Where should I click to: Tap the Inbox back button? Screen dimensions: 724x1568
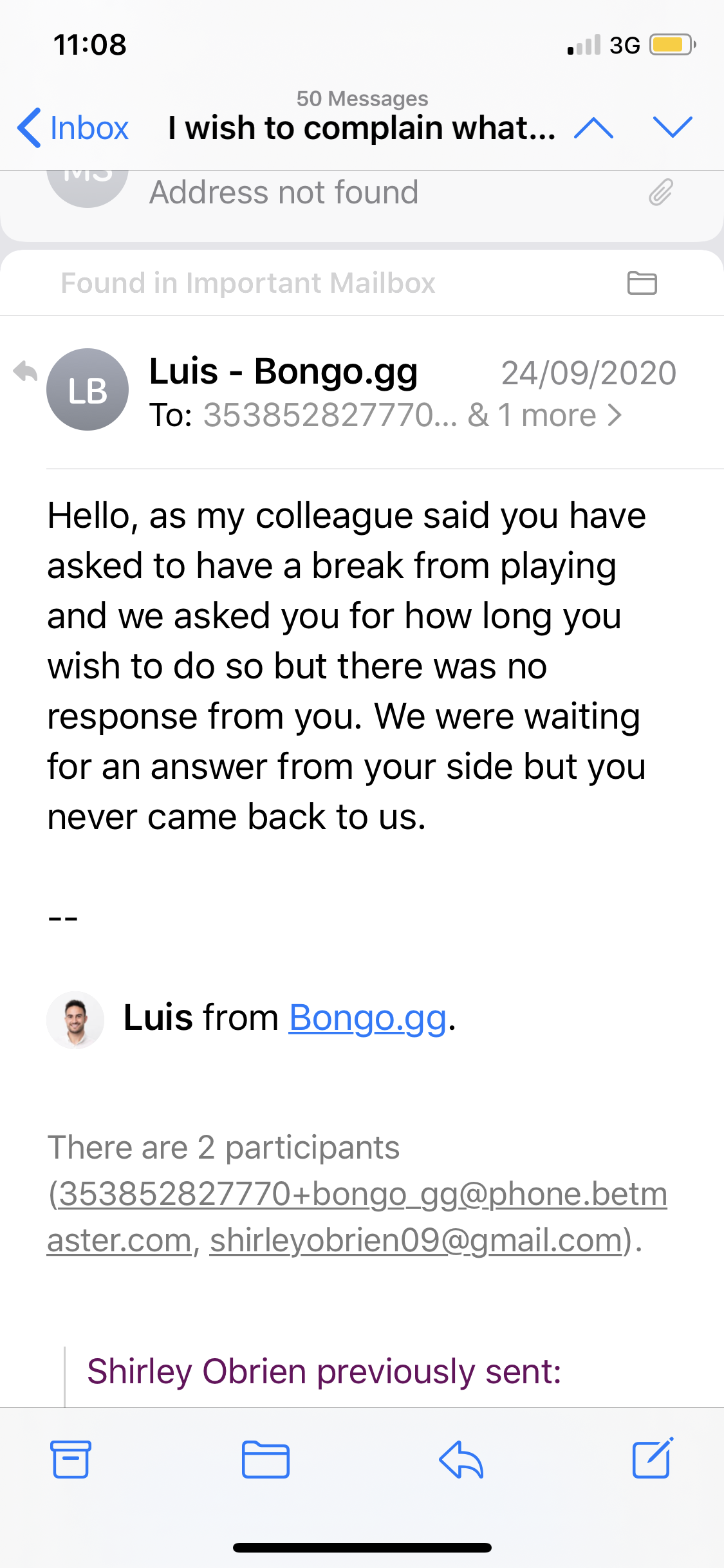73,127
